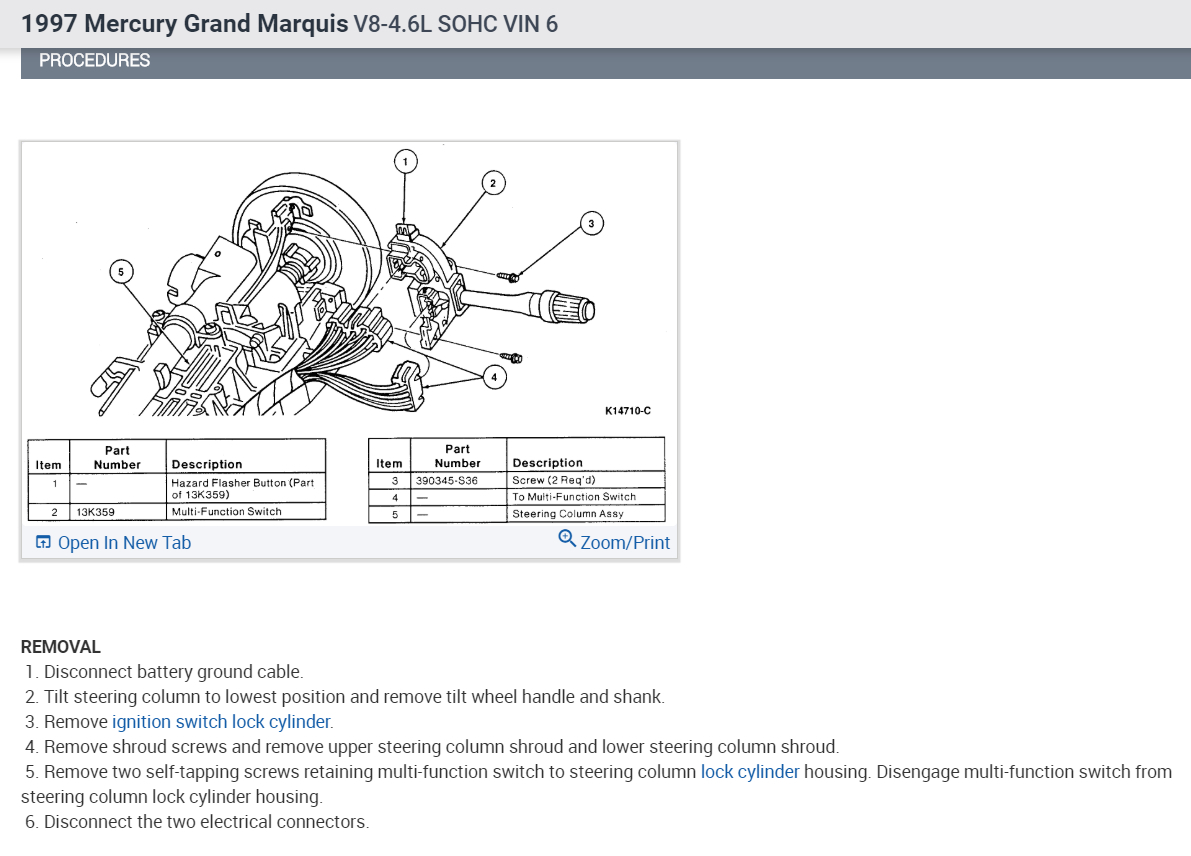Screen dimensions: 1191x856
Task: Click 'Remove shroud screws' step text
Action: 441,747
